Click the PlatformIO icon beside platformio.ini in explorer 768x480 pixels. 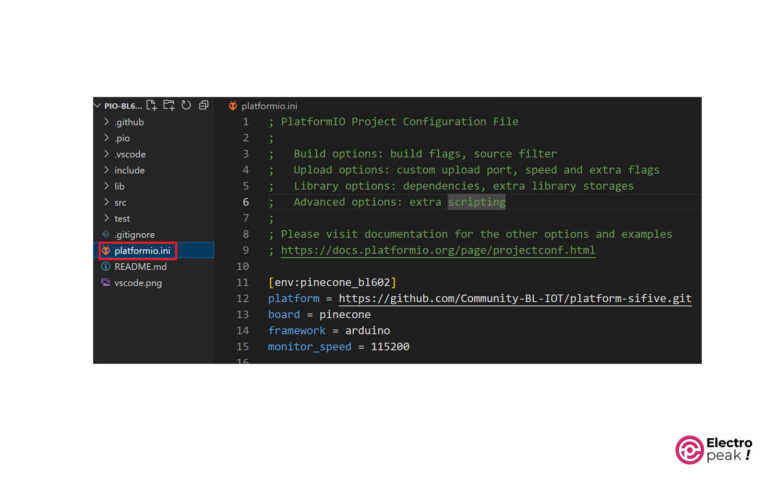[106, 250]
